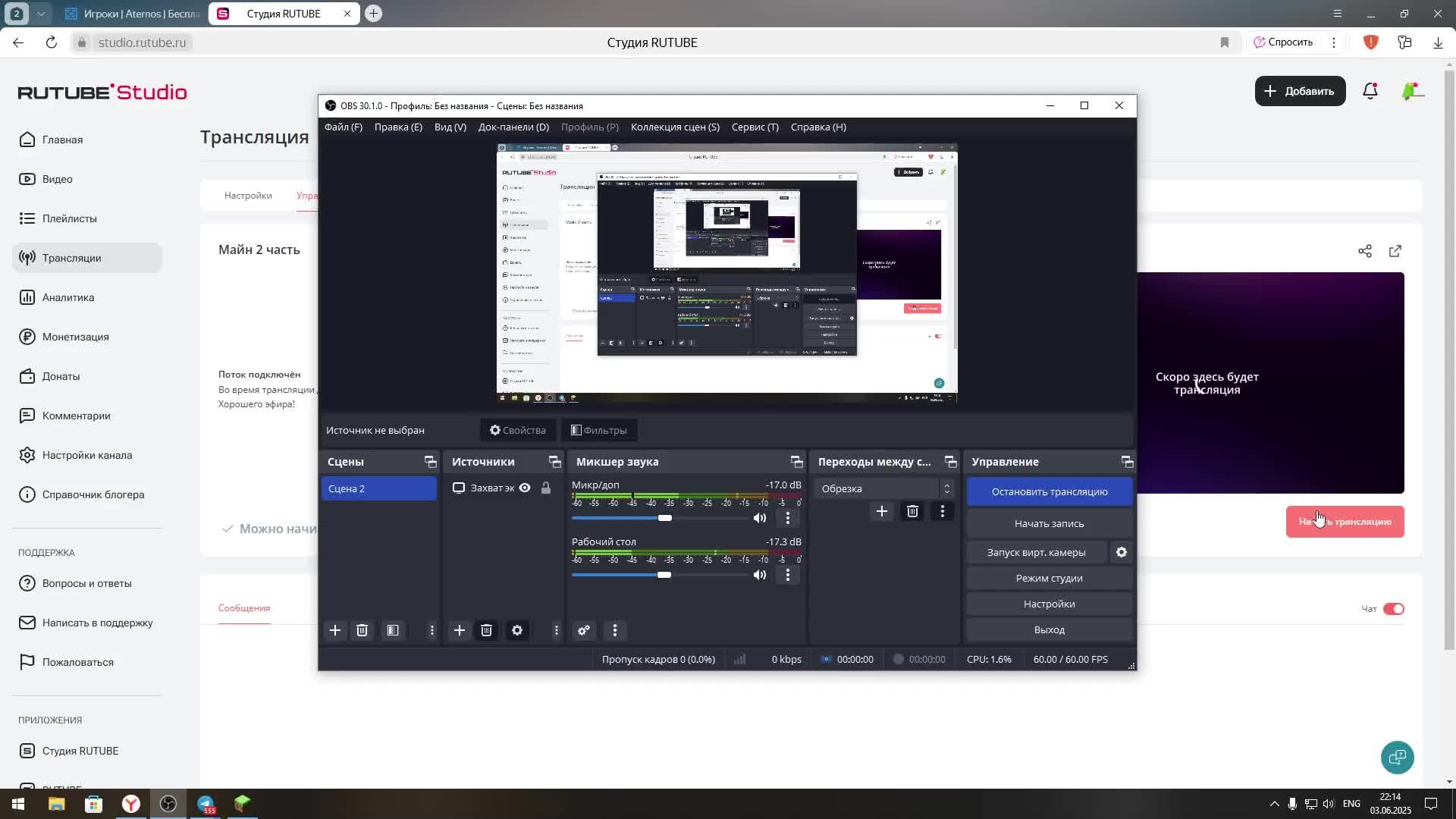The width and height of the screenshot is (1456, 819).
Task: Open Файл (F) menu in OBS
Action: coord(344,127)
